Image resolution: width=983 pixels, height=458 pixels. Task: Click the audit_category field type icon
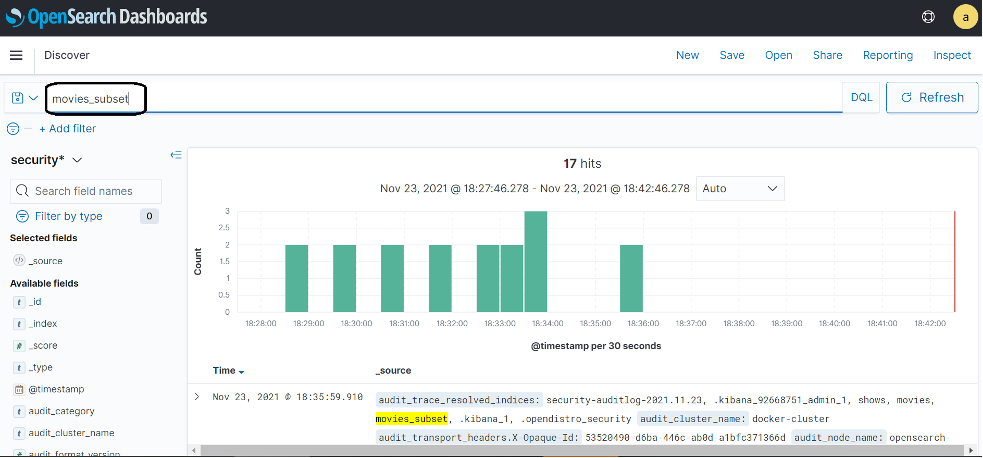pyautogui.click(x=19, y=412)
